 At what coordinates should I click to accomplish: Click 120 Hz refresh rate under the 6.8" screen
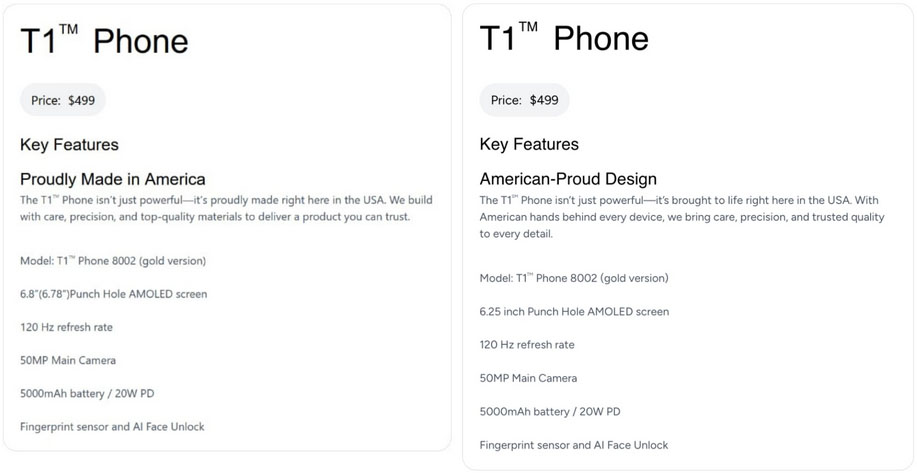(x=66, y=327)
